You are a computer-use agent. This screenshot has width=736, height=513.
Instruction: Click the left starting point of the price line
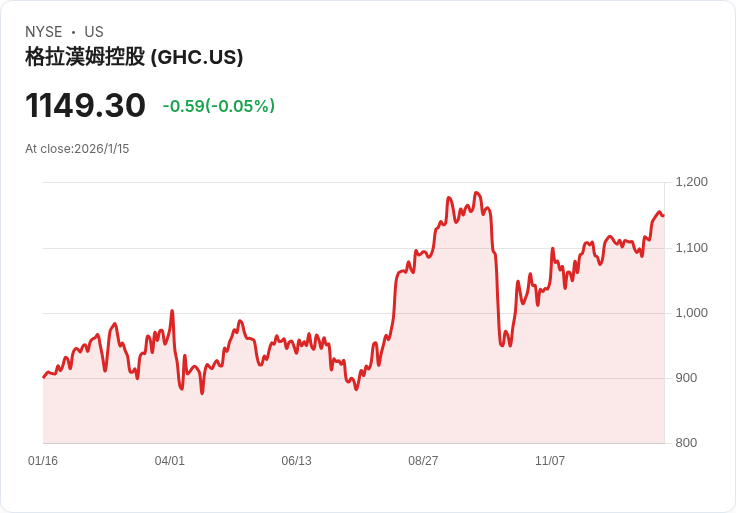pos(43,377)
